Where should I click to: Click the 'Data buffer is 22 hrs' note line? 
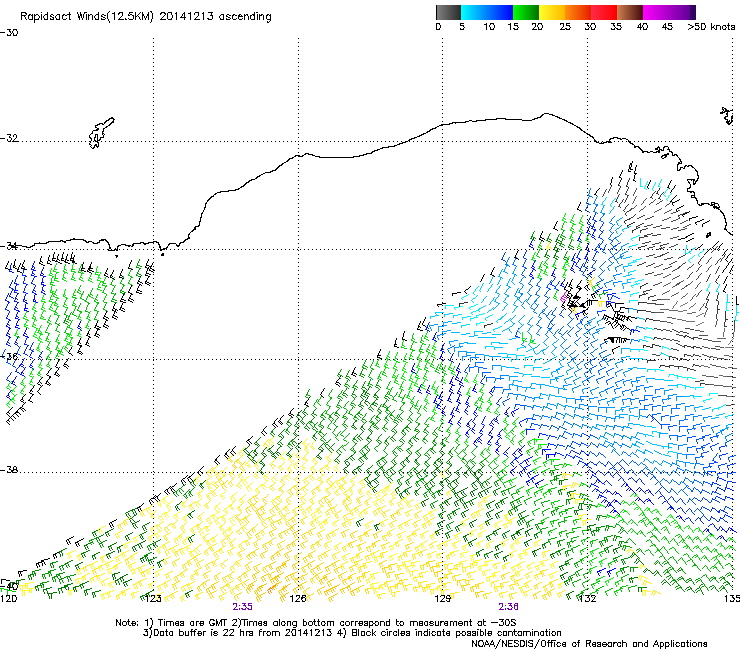pos(352,633)
